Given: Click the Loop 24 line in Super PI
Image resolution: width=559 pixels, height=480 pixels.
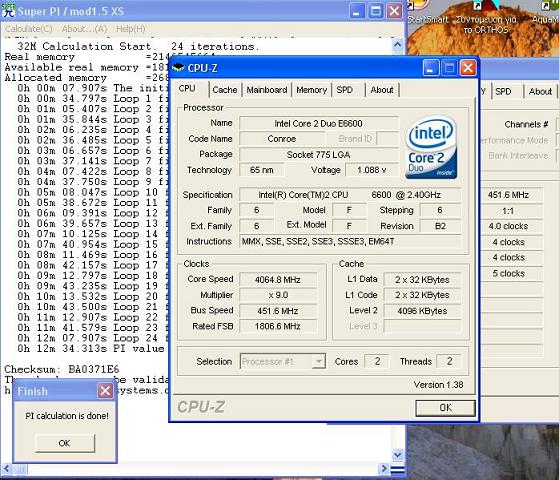Looking at the screenshot, I should [x=92, y=338].
